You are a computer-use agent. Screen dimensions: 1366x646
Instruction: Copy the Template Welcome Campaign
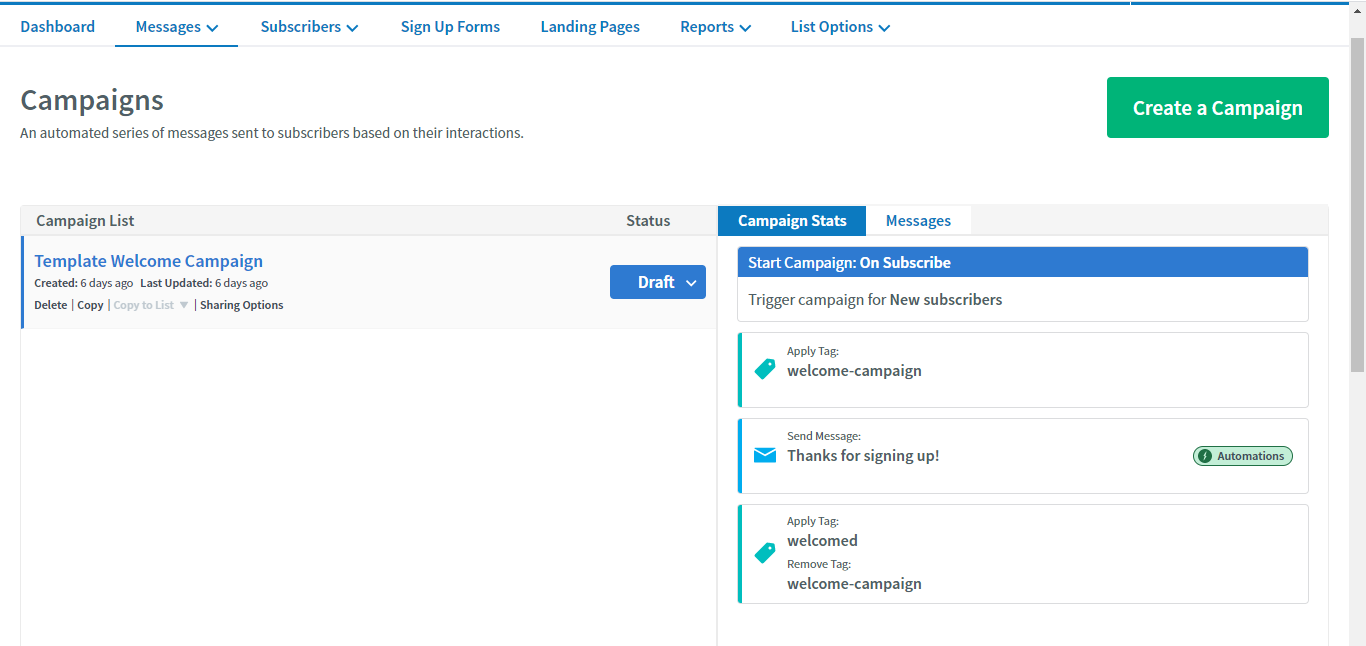click(x=90, y=305)
